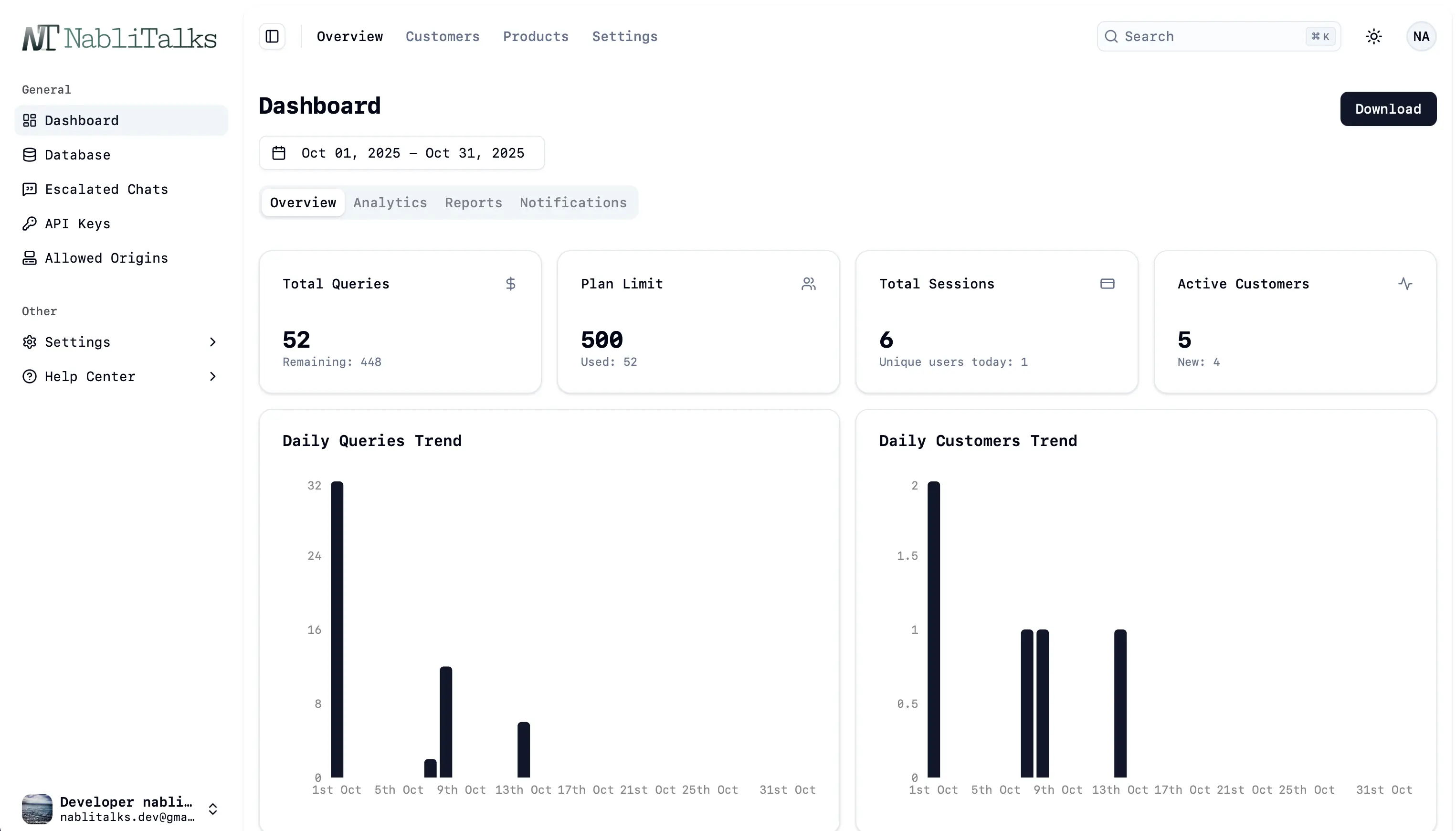1456x831 pixels.
Task: Open the calendar icon in the date range picker
Action: tap(279, 152)
